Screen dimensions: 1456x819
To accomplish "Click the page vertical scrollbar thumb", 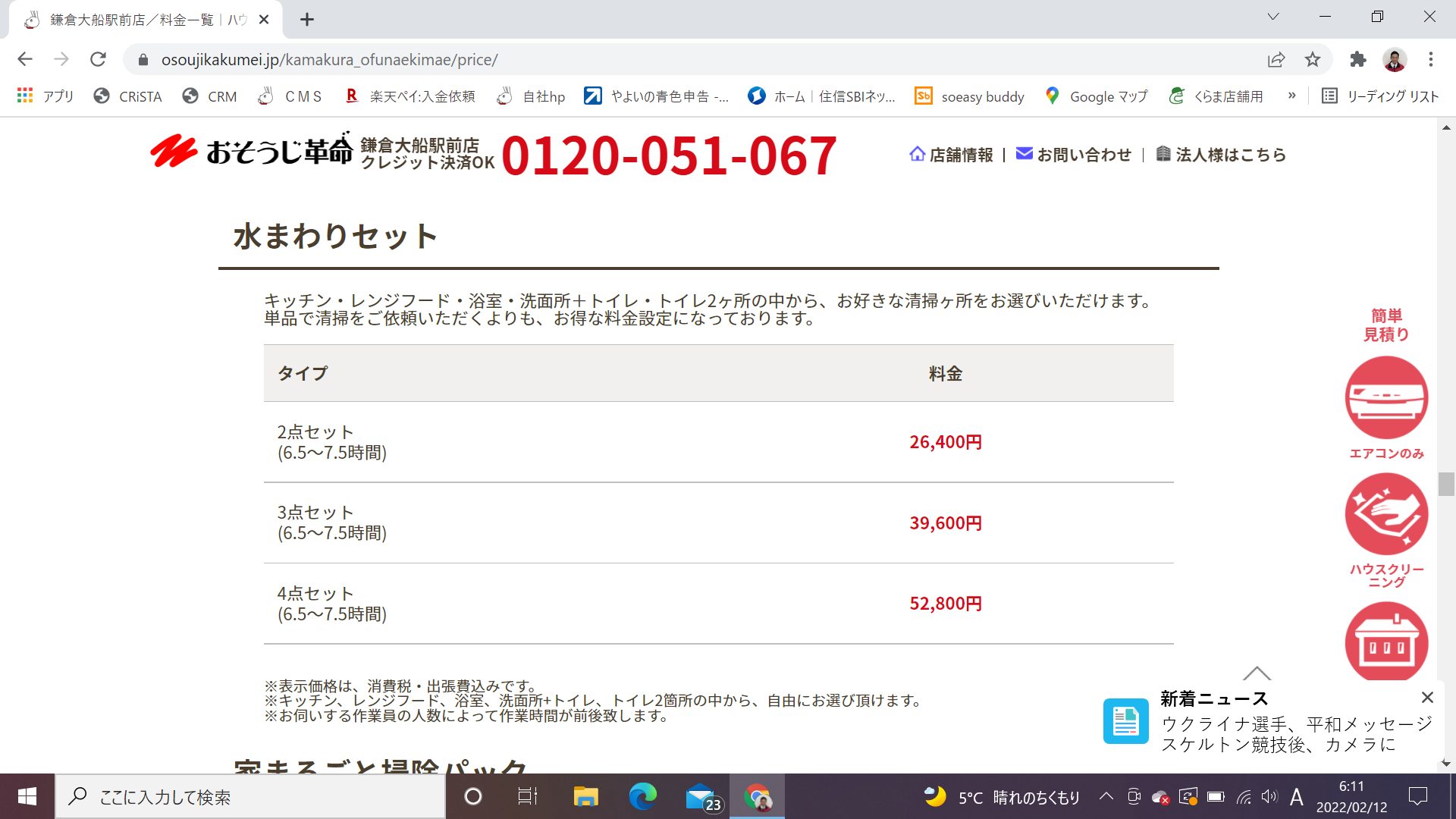I will click(1446, 484).
